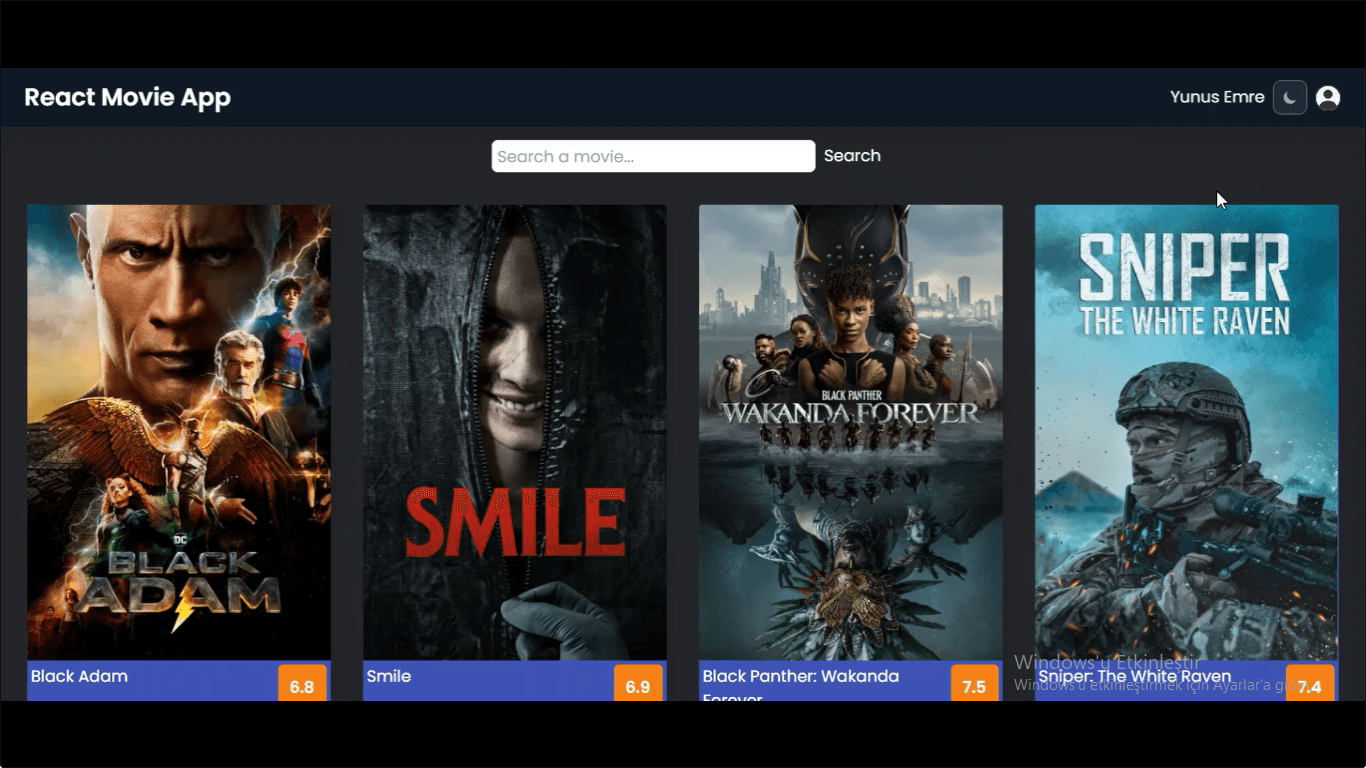Screen dimensions: 1366x768
Task: Open the user profile avatar icon
Action: tap(1328, 97)
